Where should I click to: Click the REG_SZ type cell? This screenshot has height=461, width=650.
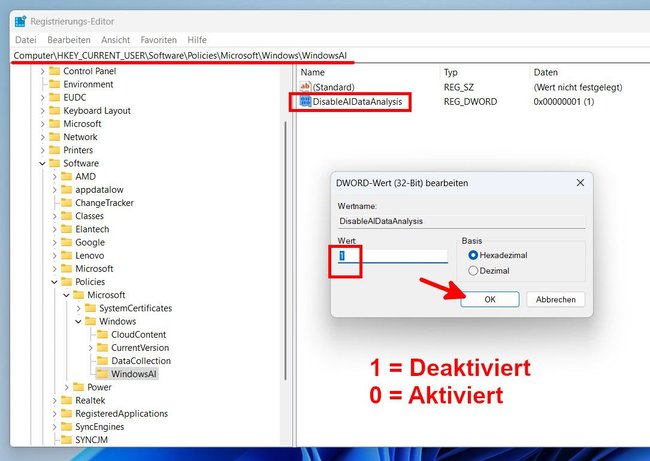point(458,87)
